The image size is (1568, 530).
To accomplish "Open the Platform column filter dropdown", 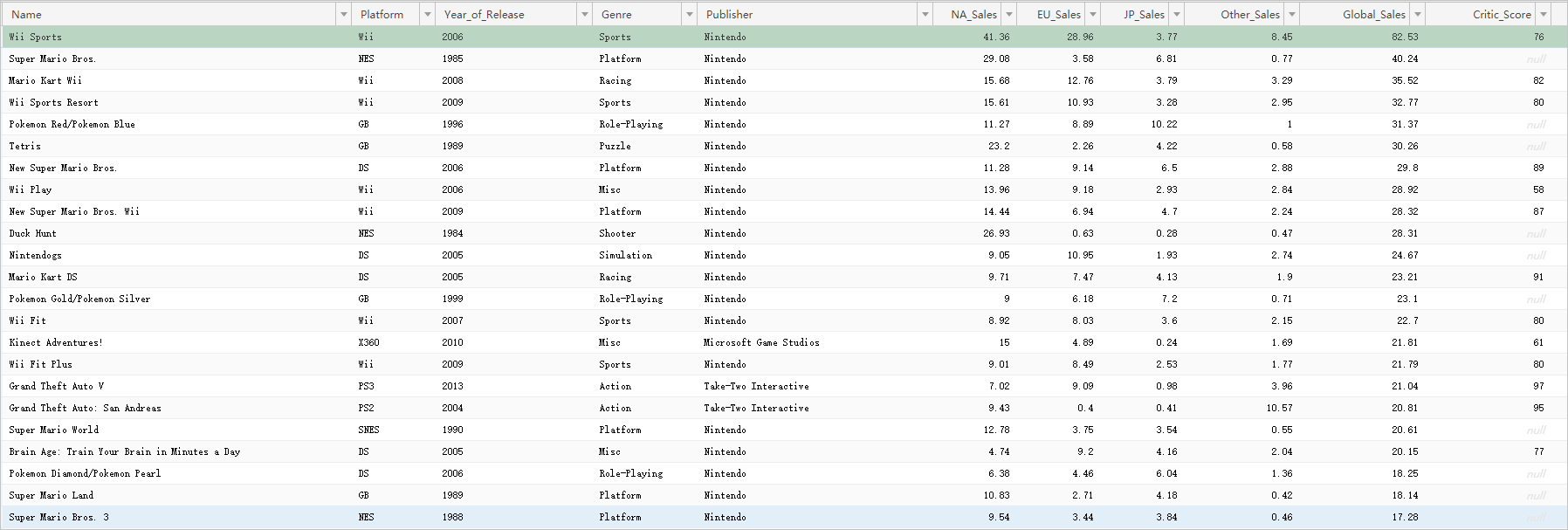I will tap(427, 14).
